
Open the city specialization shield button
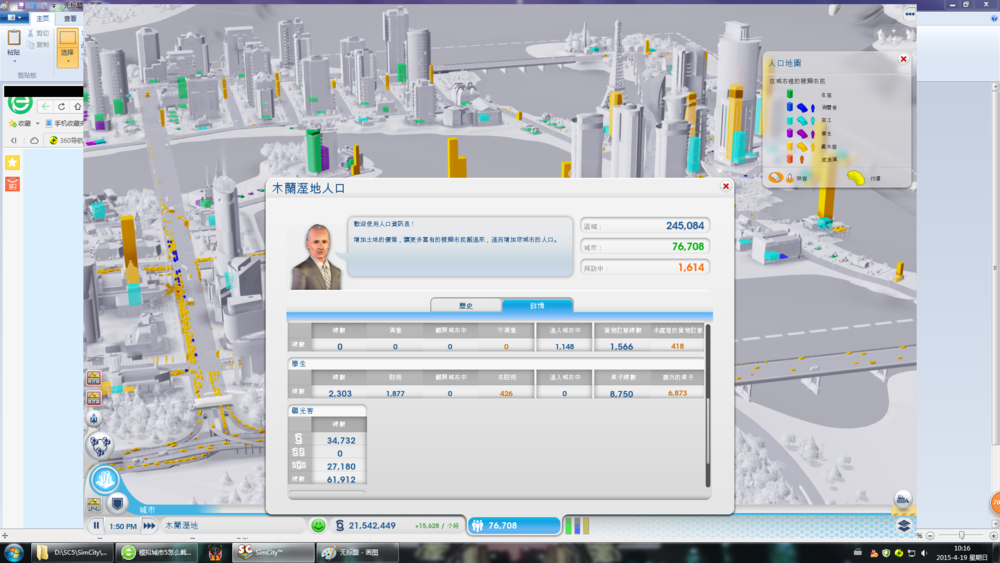pyautogui.click(x=117, y=504)
